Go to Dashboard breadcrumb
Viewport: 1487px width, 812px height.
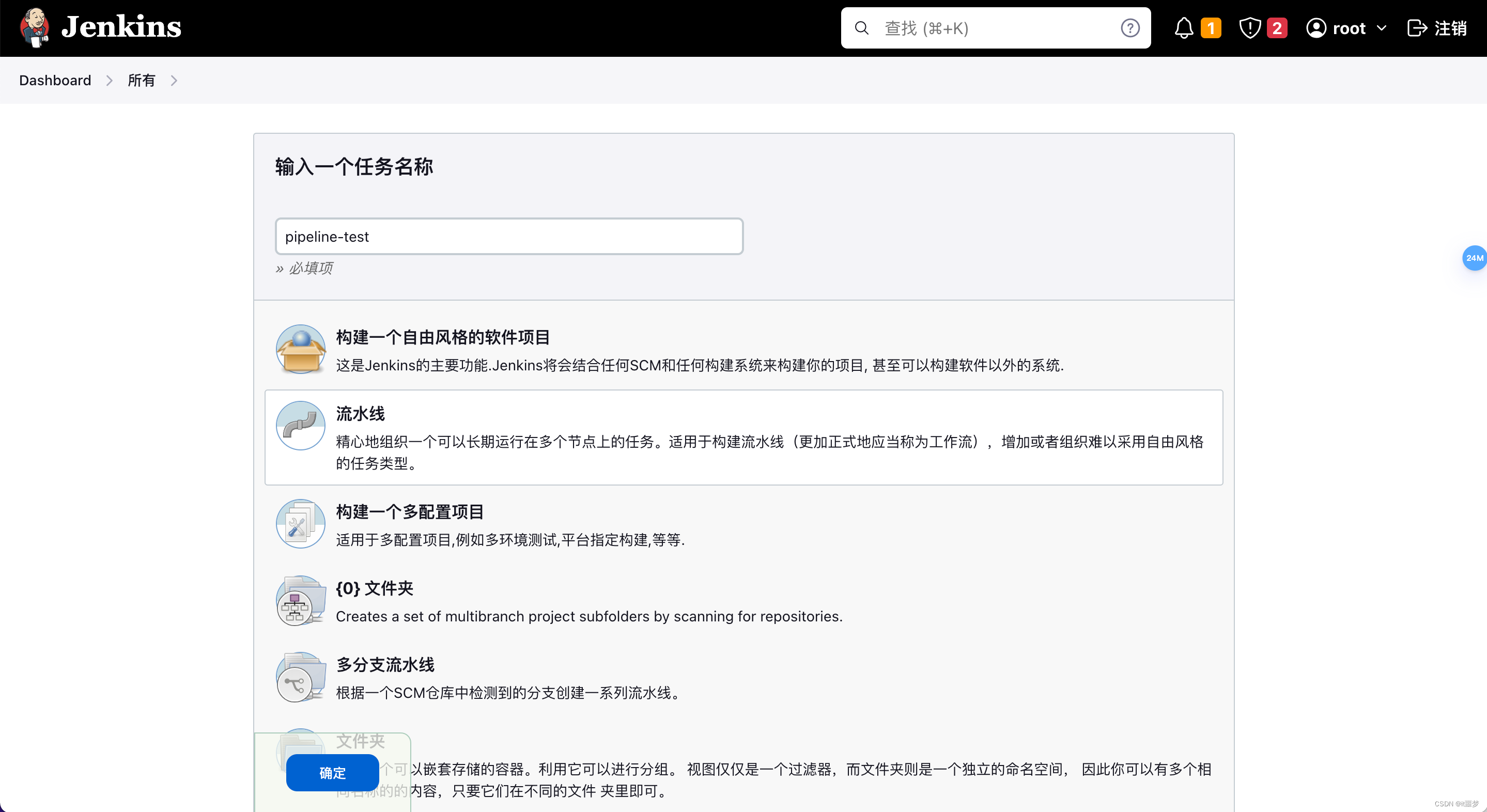55,80
